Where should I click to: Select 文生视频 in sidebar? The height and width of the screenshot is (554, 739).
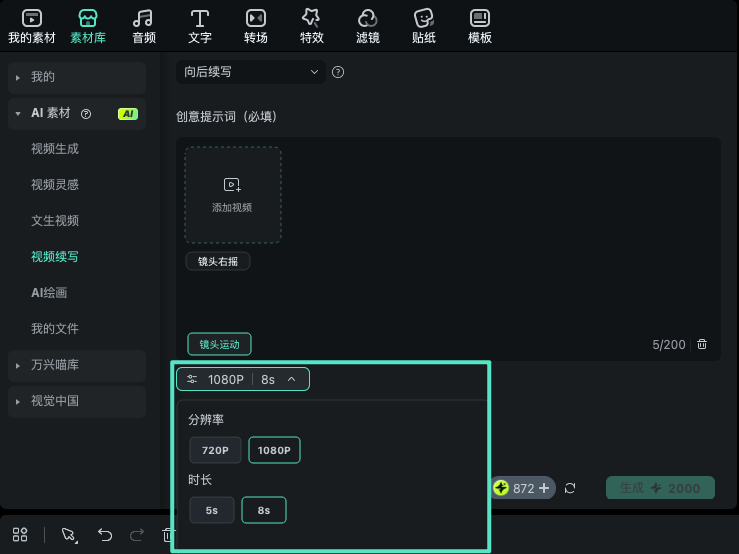pos(55,221)
